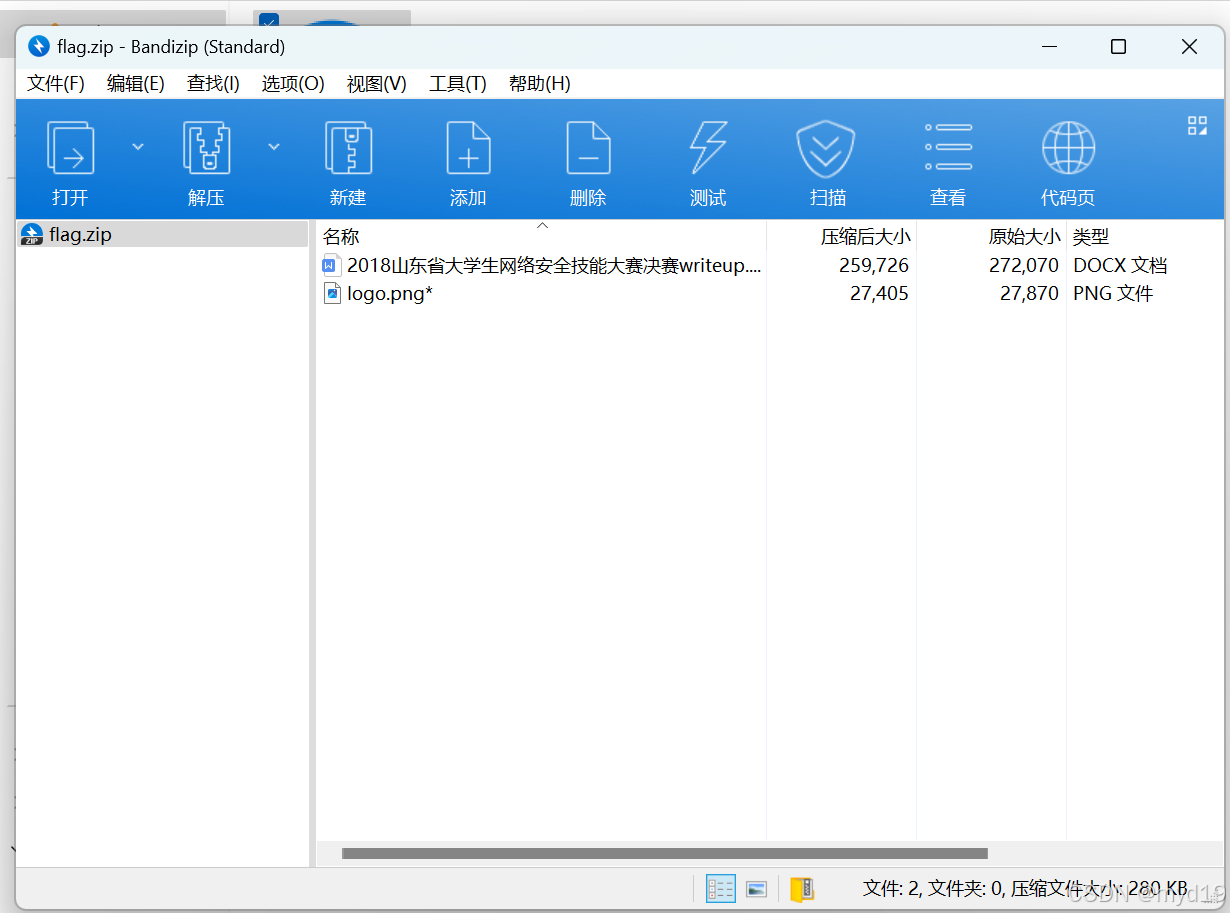Click the Extract (解压) toolbar icon
Image resolution: width=1230 pixels, height=913 pixels.
click(x=206, y=148)
